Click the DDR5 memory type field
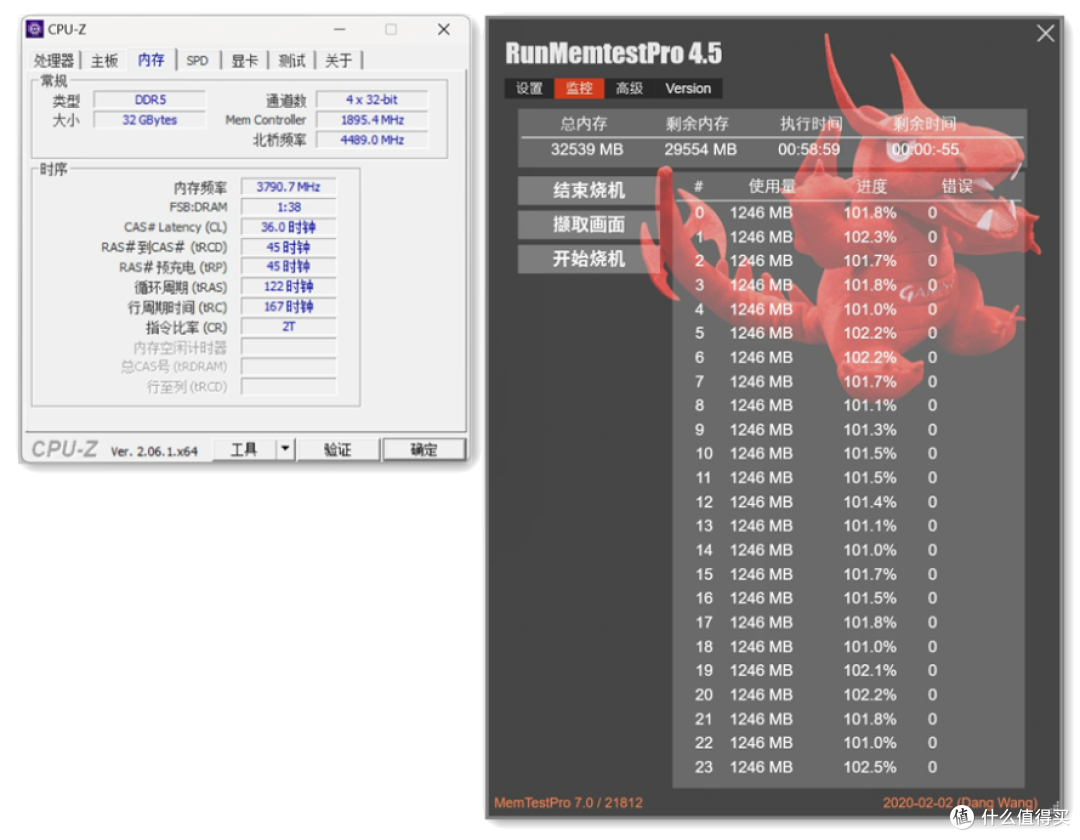The height and width of the screenshot is (840, 1080). click(149, 100)
